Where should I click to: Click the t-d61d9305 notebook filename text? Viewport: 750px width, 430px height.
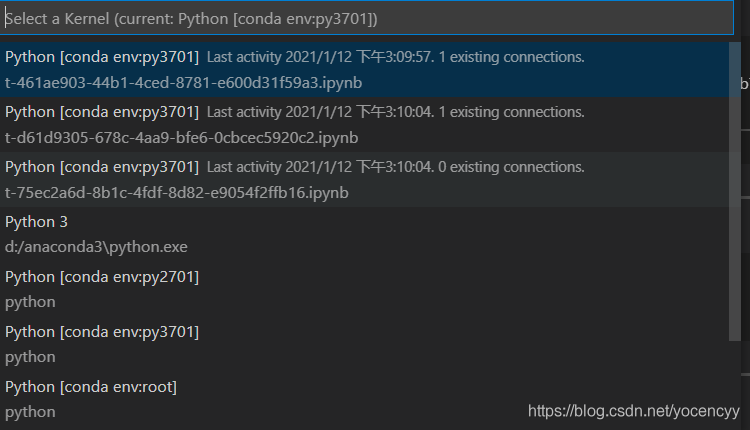pyautogui.click(x=181, y=137)
